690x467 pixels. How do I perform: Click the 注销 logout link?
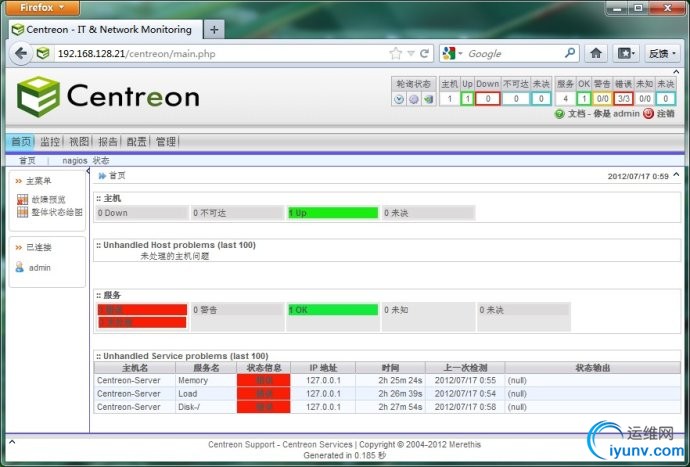tap(665, 114)
